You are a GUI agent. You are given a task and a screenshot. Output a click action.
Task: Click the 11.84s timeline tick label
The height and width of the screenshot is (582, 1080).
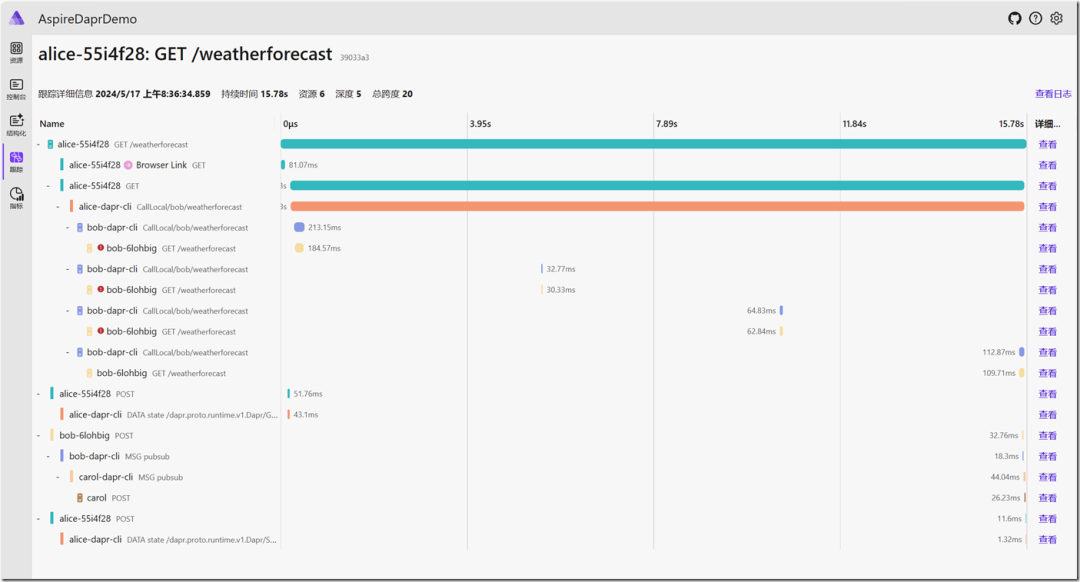pyautogui.click(x=854, y=124)
